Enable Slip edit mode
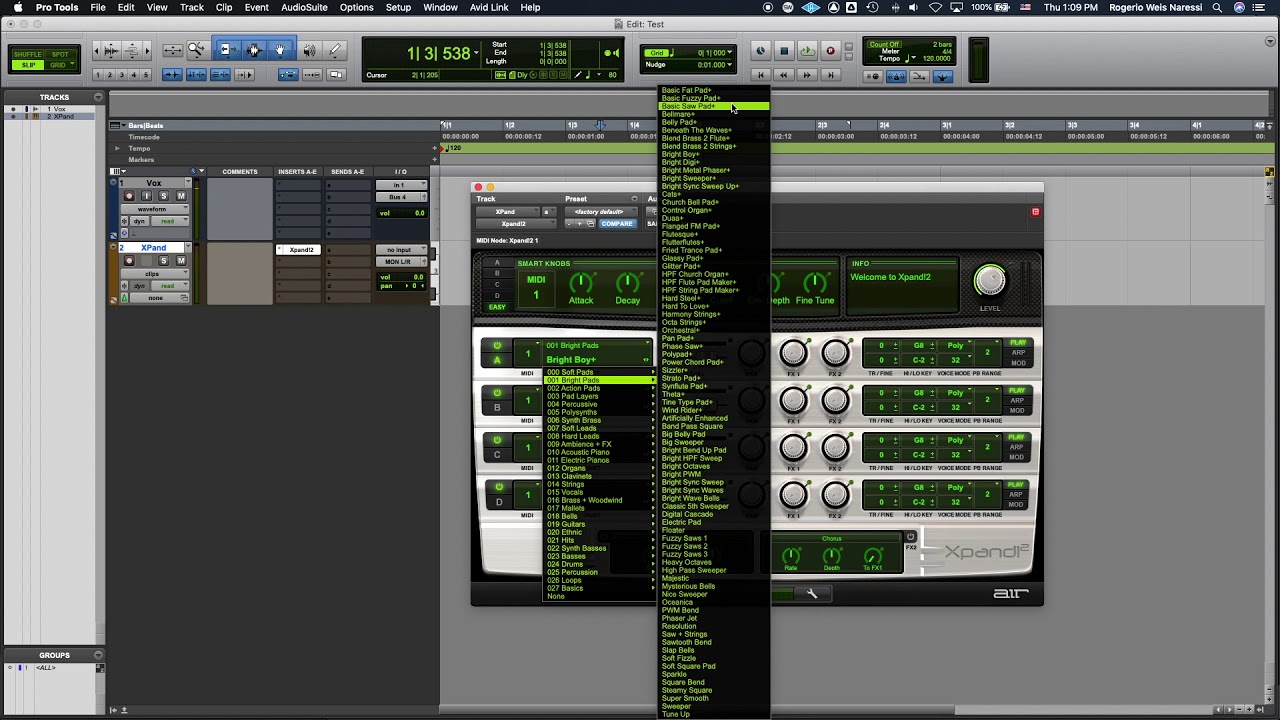This screenshot has width=1280, height=720. pos(28,65)
